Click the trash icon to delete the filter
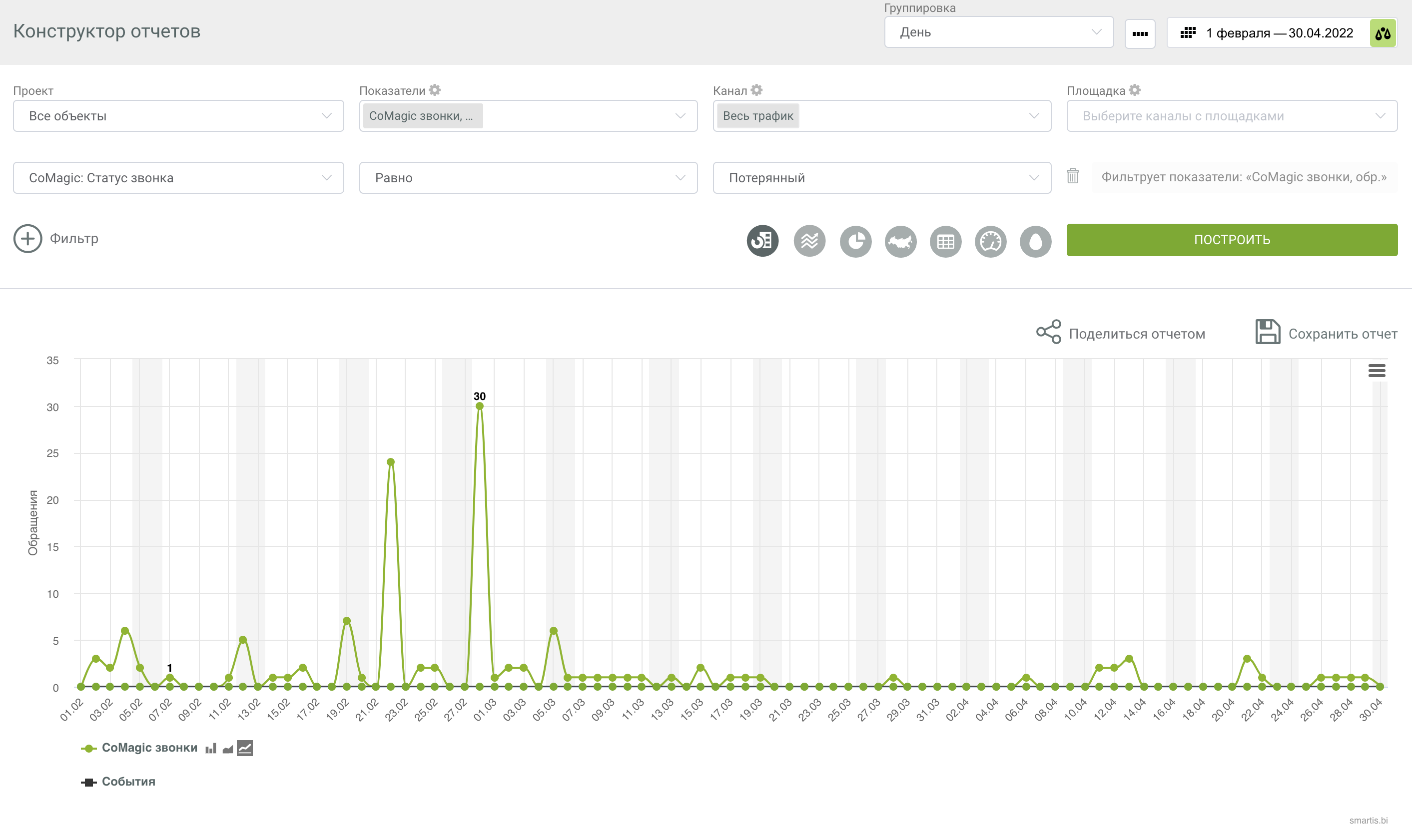This screenshot has height=840, width=1412. pyautogui.click(x=1072, y=177)
